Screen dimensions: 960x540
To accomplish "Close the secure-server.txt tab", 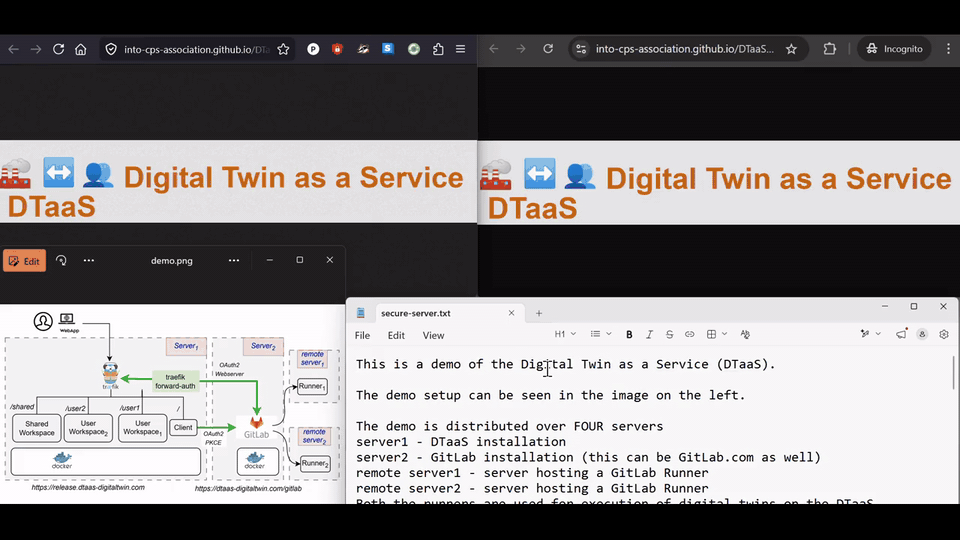I will tap(511, 313).
